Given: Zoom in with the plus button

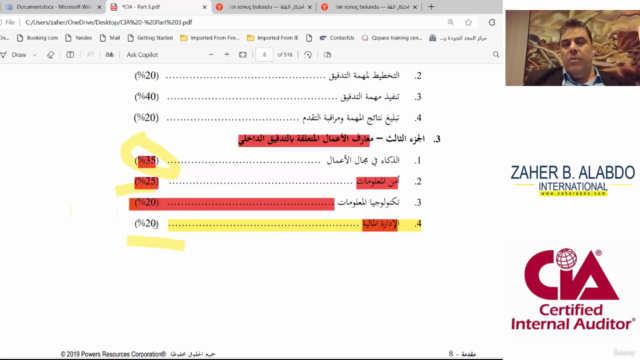Looking at the screenshot, I should tap(227, 55).
